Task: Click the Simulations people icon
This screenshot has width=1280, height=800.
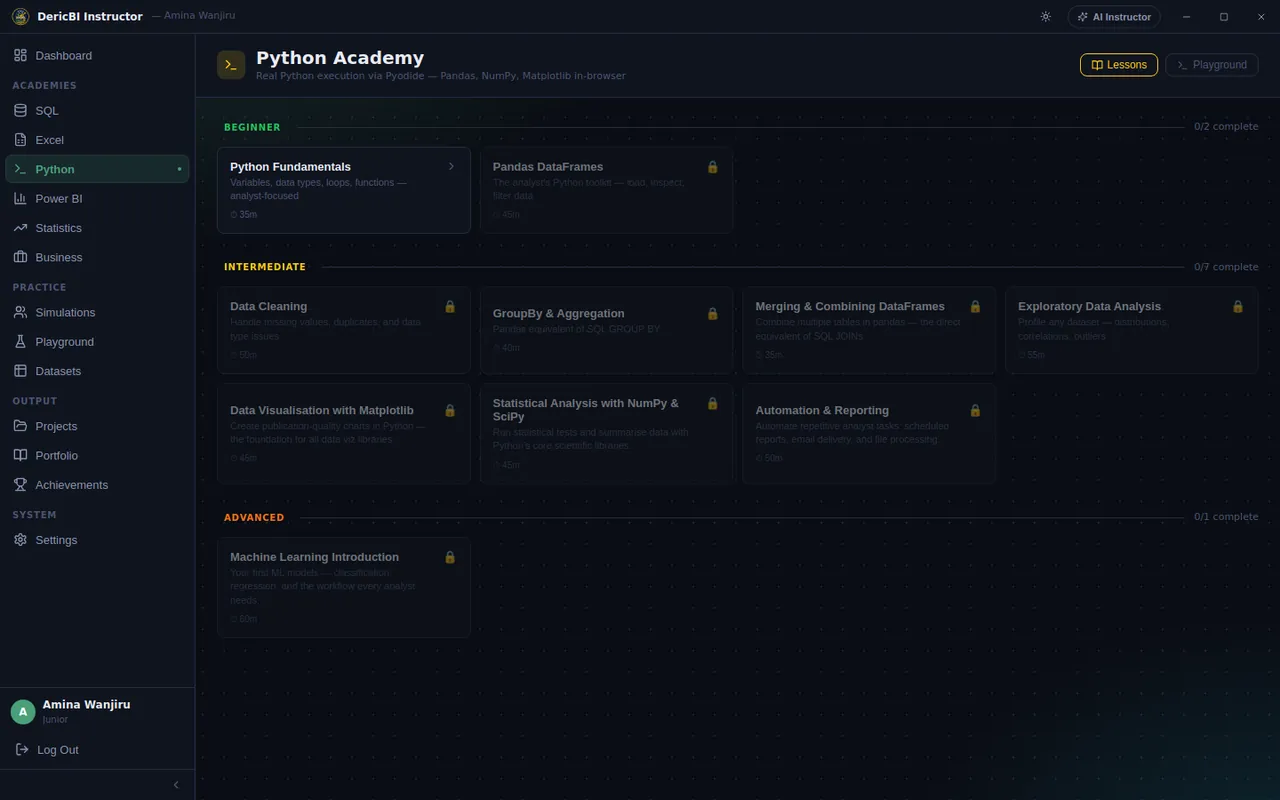Action: point(20,312)
